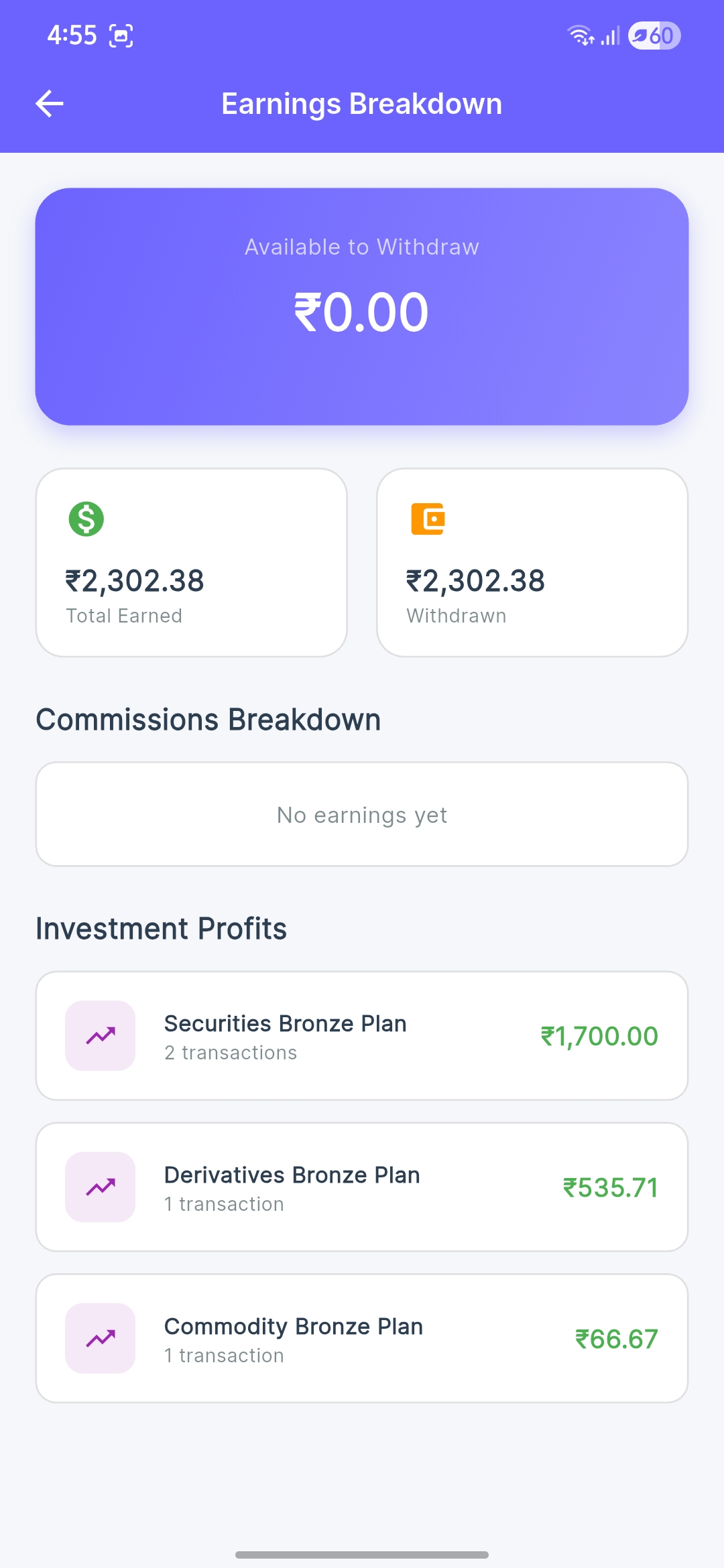Click the green dollar sign icon

[86, 519]
